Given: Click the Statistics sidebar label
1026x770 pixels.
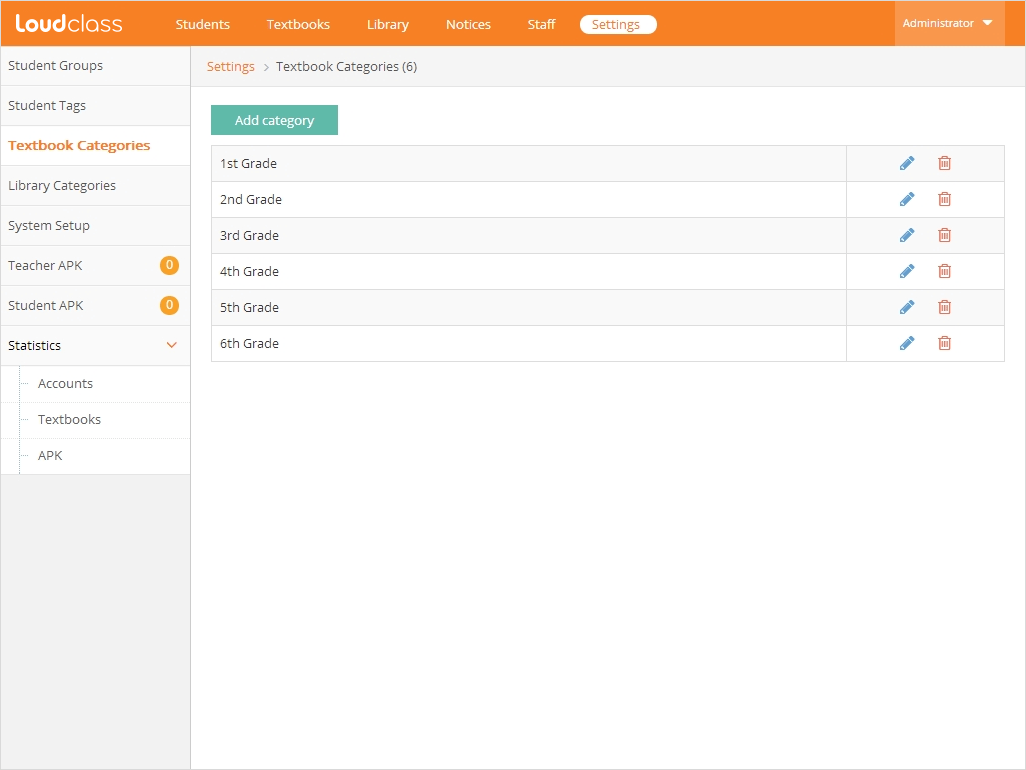Looking at the screenshot, I should [34, 345].
